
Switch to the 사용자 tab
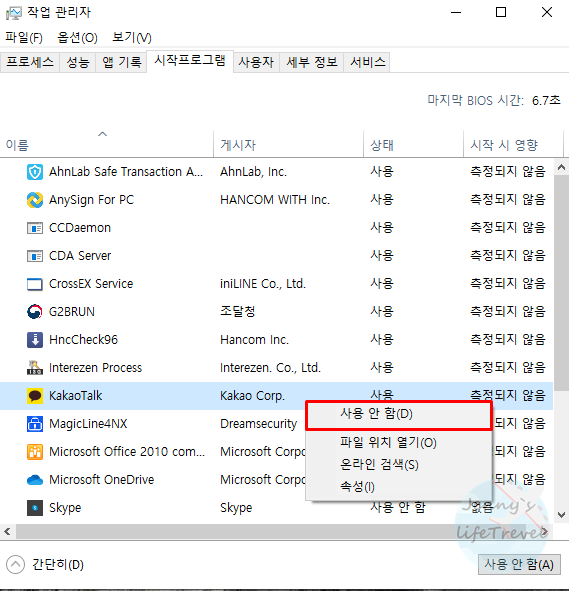click(256, 62)
